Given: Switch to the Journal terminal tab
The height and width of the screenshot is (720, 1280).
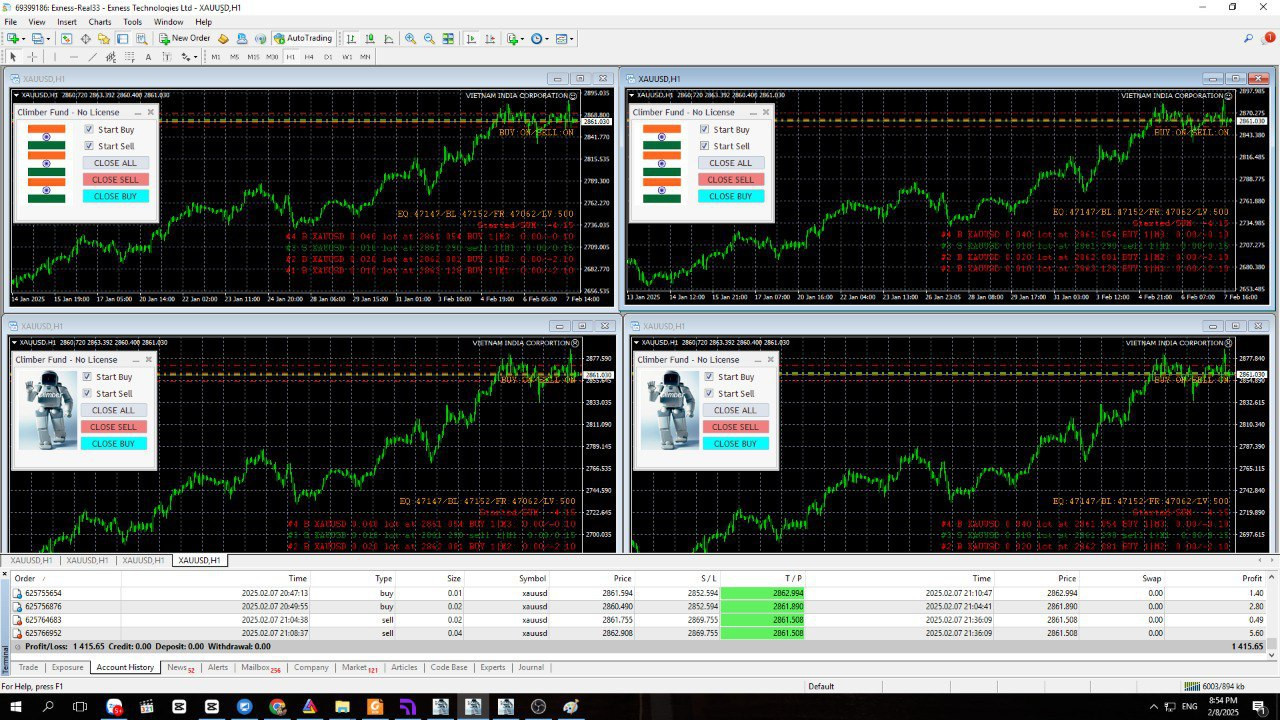Looking at the screenshot, I should [530, 667].
